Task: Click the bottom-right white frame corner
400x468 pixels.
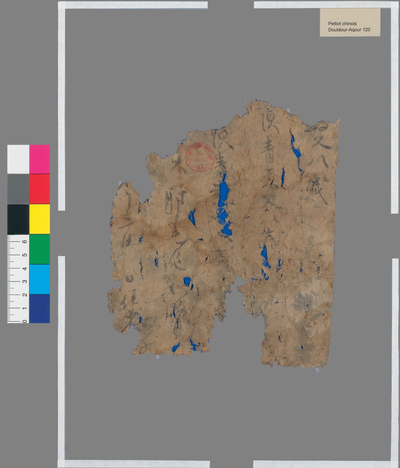Action: pos(395,464)
